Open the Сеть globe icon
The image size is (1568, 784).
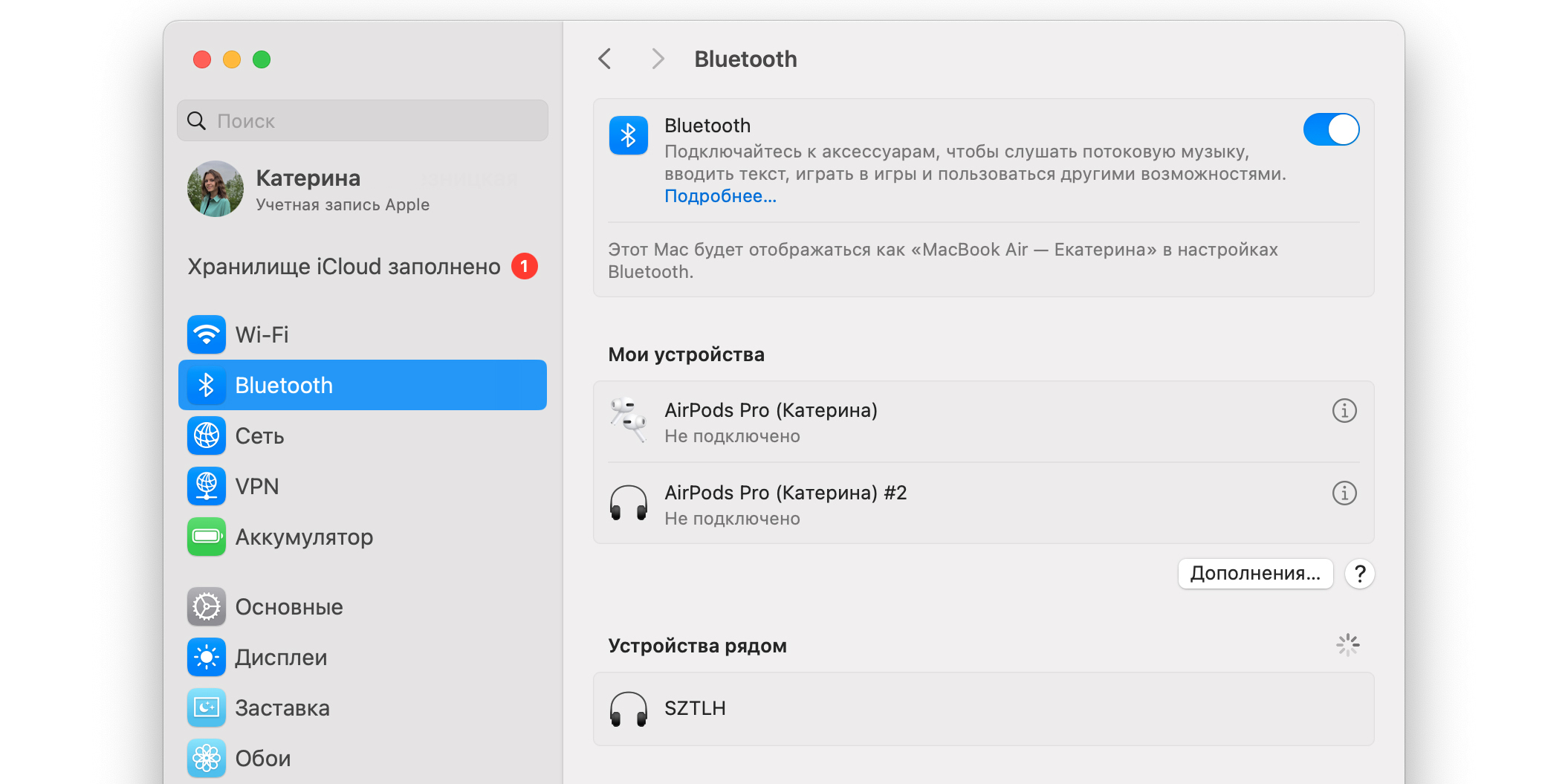click(207, 435)
